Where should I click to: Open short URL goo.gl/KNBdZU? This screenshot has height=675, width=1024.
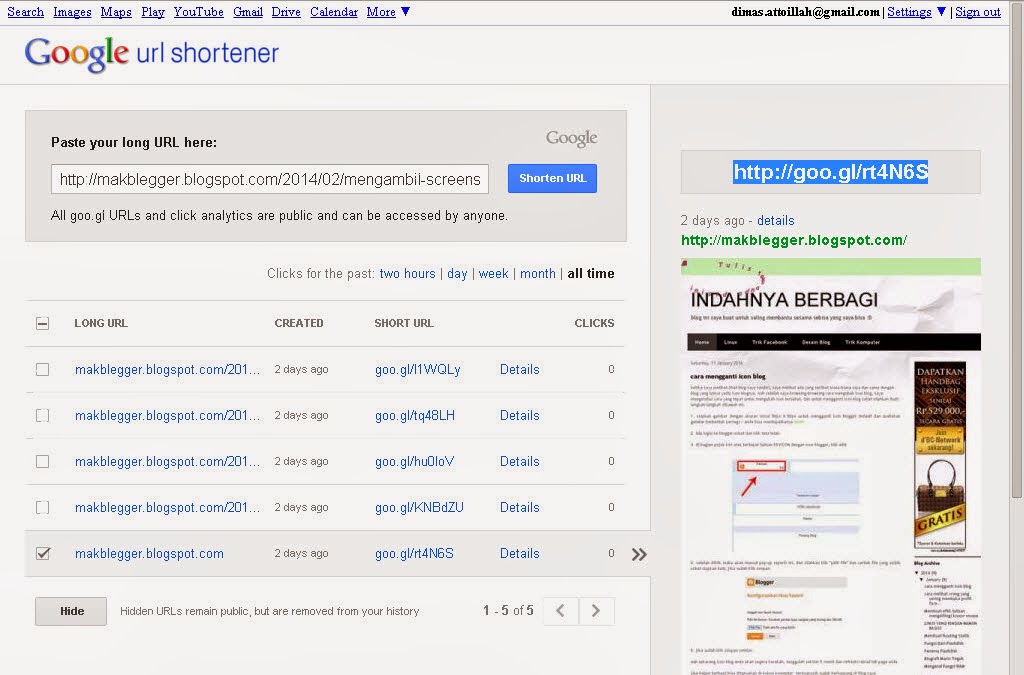click(x=419, y=507)
